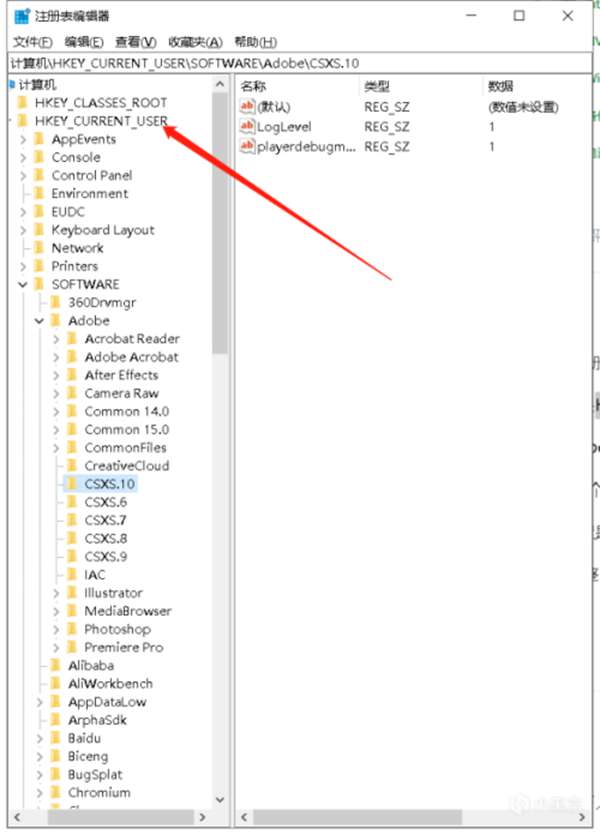Image resolution: width=600 pixels, height=835 pixels.
Task: Collapse the Adobe tree node
Action: pos(40,321)
